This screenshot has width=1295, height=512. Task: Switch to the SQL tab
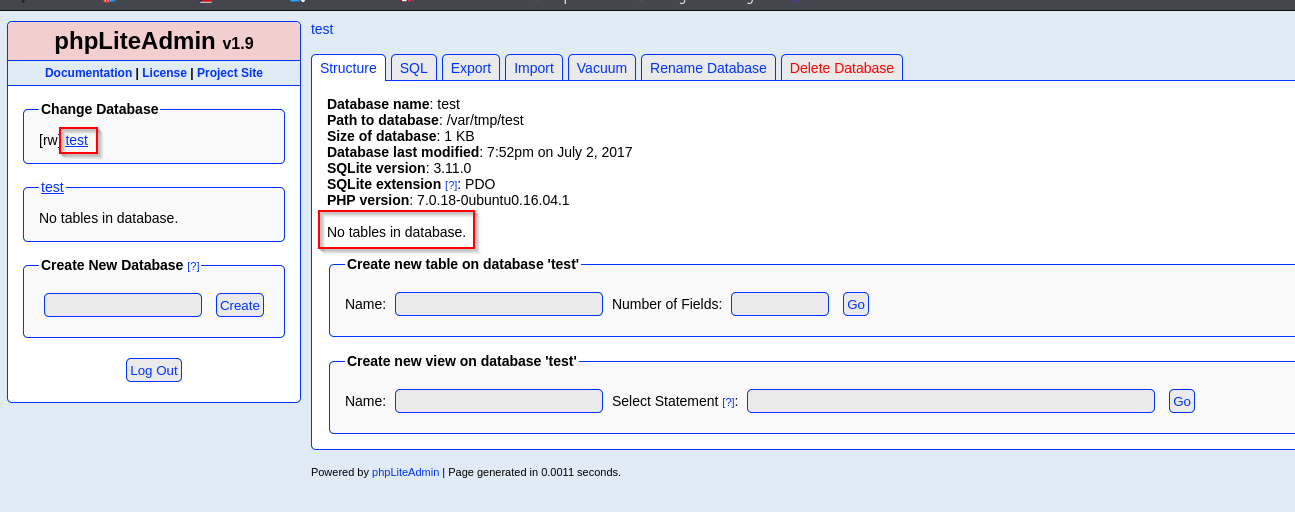click(413, 68)
